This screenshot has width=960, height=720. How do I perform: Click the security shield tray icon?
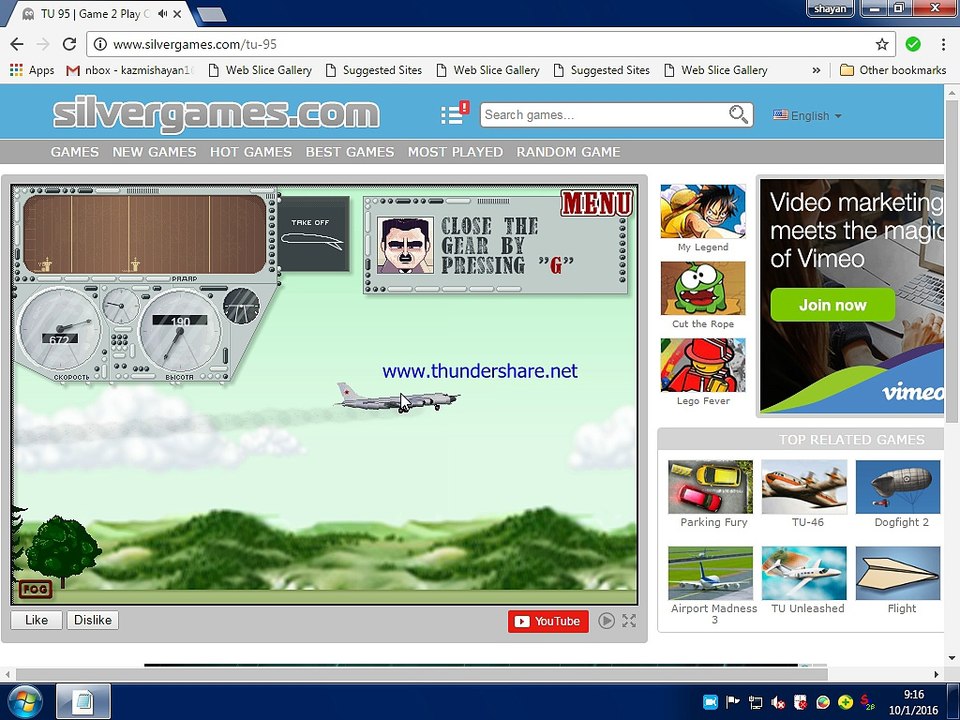click(800, 702)
